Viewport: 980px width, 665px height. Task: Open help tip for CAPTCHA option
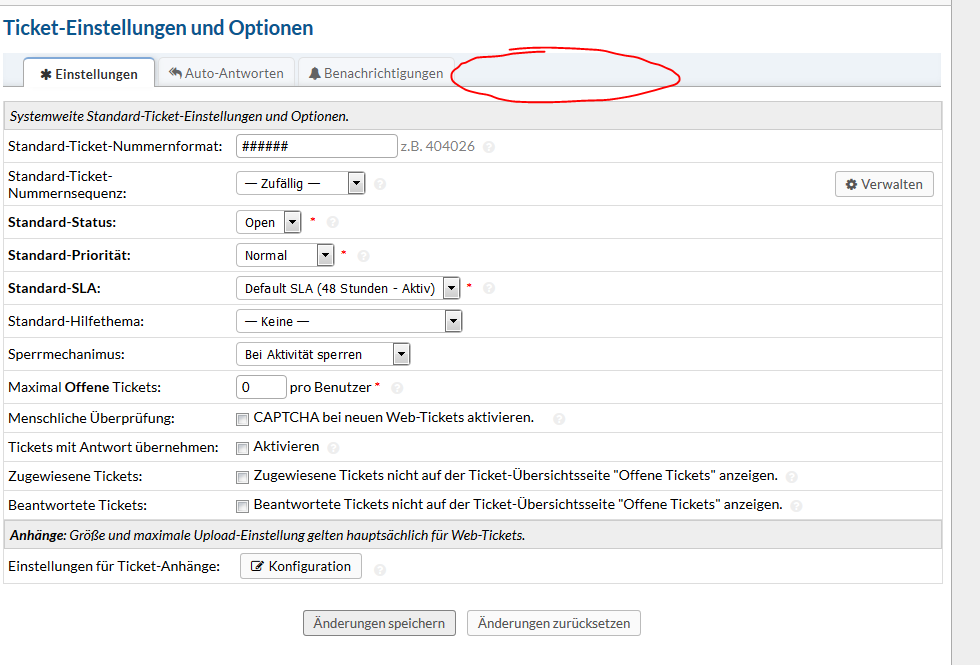pyautogui.click(x=559, y=419)
